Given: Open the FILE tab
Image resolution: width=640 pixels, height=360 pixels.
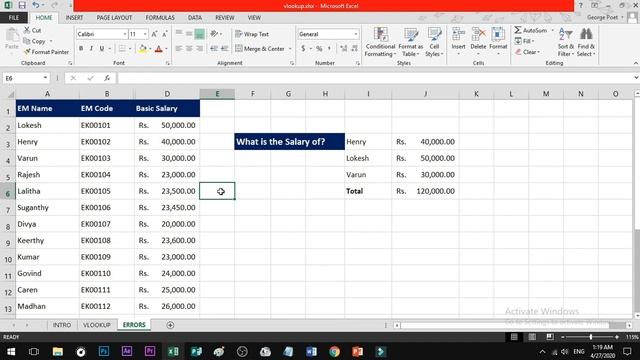Looking at the screenshot, I should pyautogui.click(x=14, y=18).
